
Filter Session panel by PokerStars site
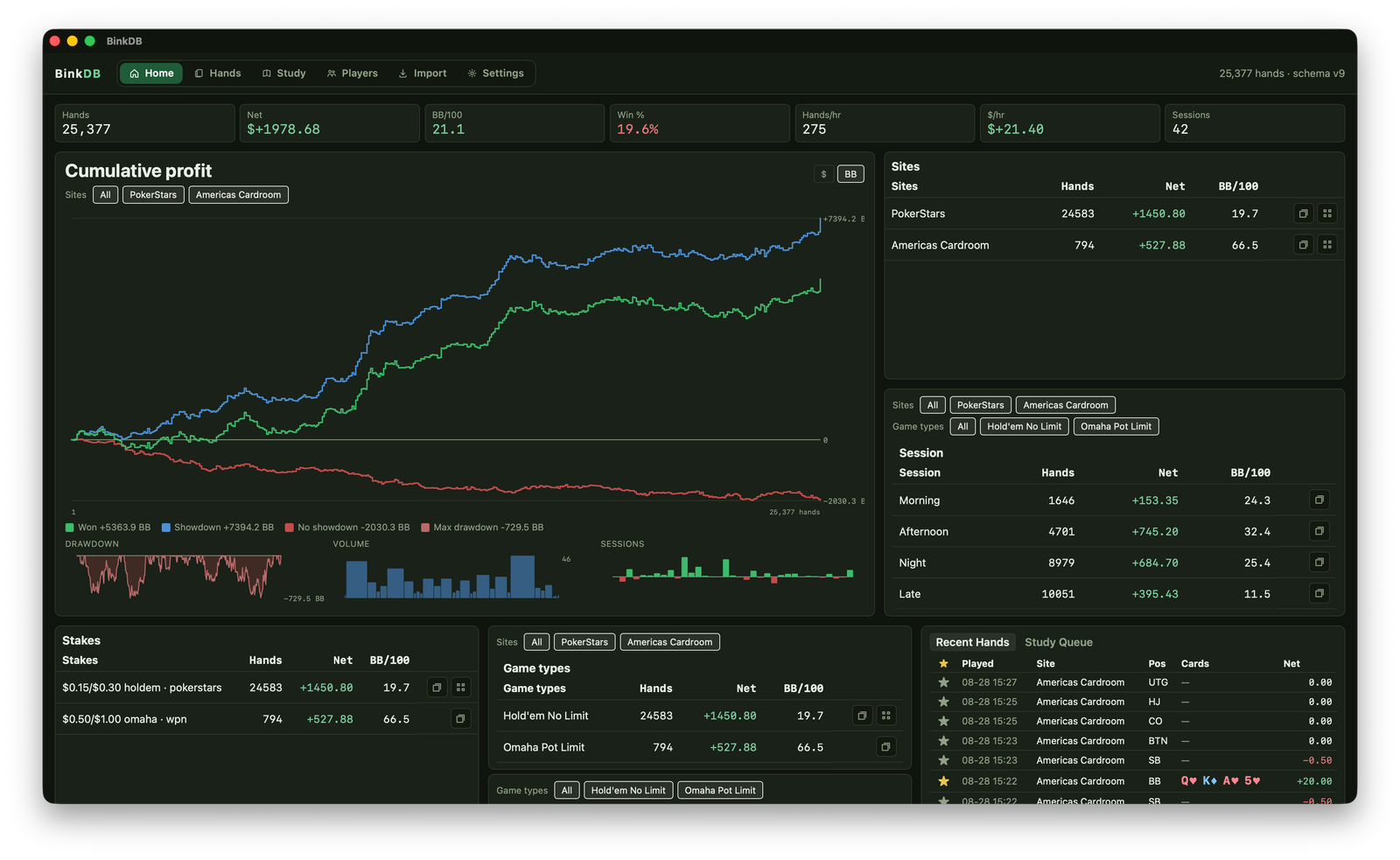coord(980,405)
